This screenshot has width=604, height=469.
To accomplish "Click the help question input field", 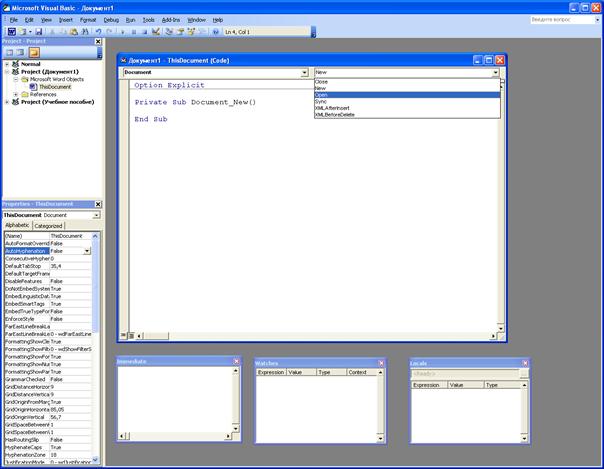I will pos(562,20).
